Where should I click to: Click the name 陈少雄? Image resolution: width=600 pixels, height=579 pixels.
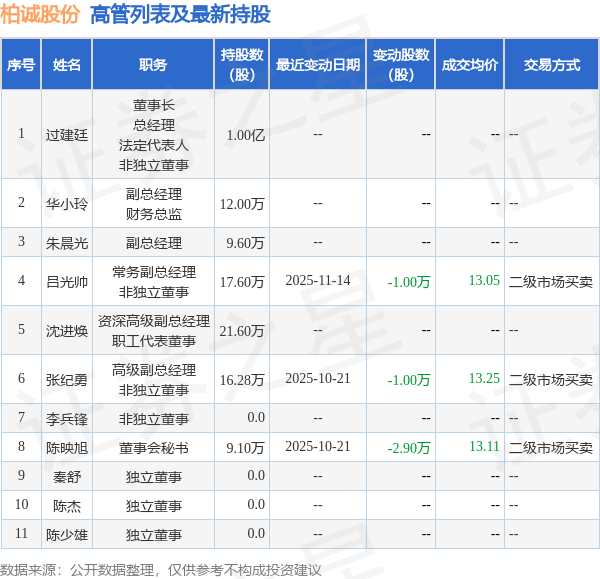(x=67, y=535)
